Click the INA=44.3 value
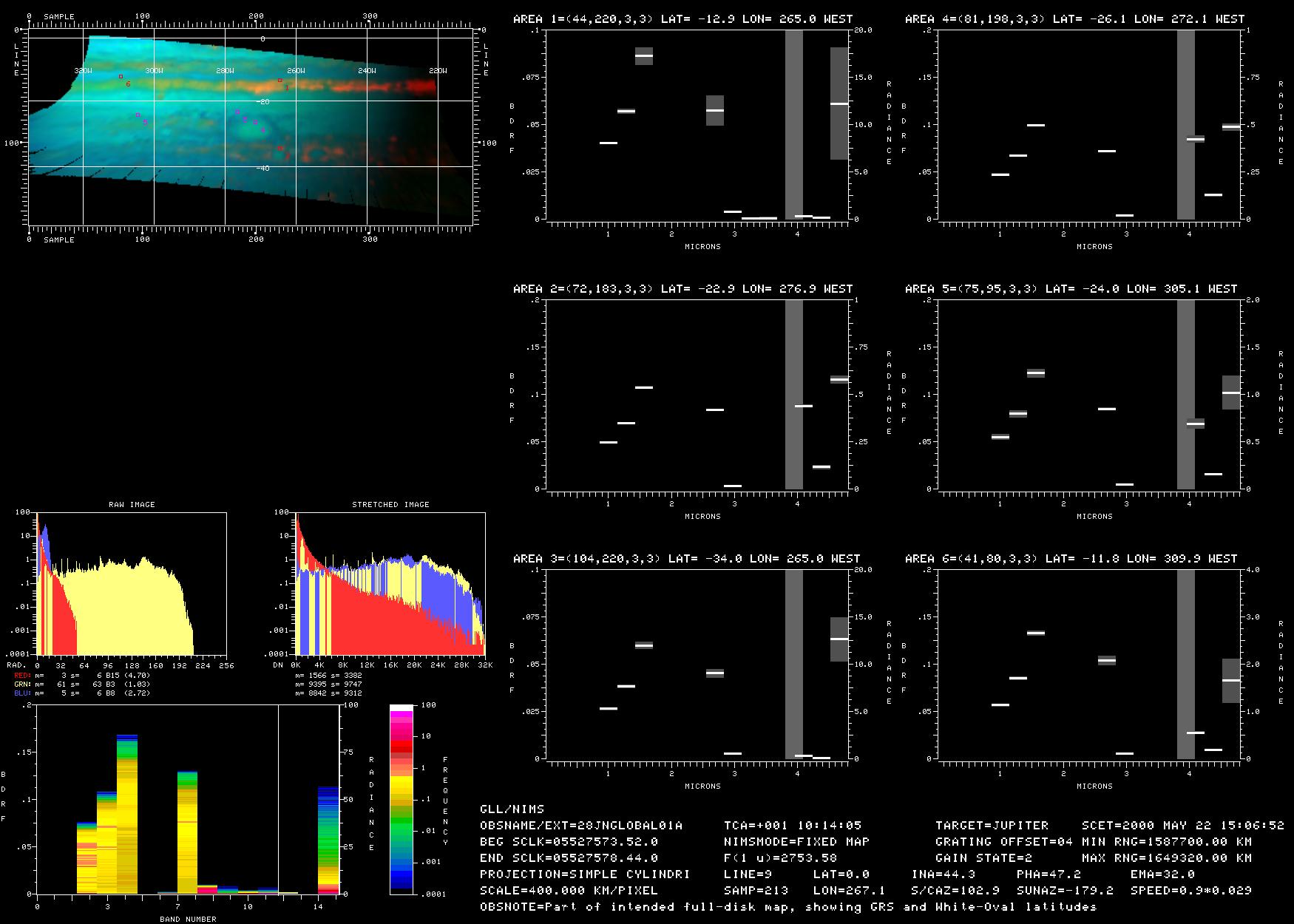The image size is (1294, 924). (943, 874)
